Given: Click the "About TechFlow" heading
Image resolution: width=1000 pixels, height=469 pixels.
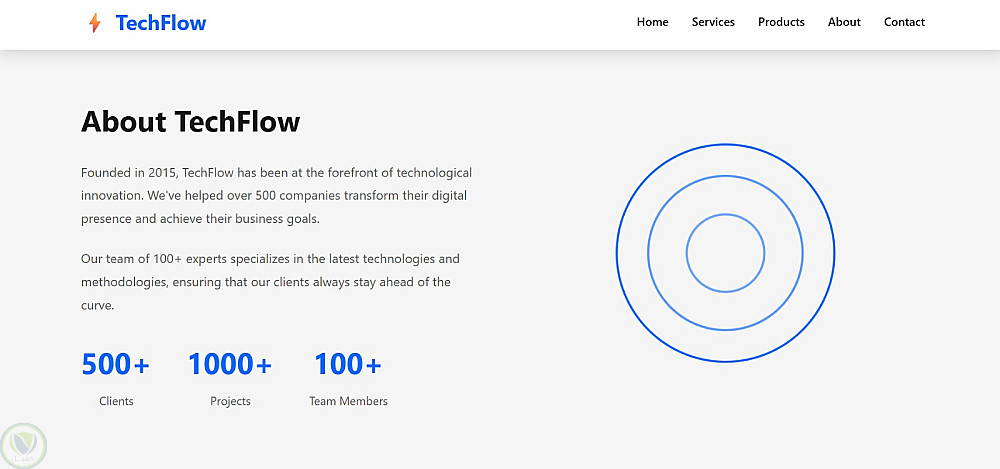Looking at the screenshot, I should tap(191, 121).
